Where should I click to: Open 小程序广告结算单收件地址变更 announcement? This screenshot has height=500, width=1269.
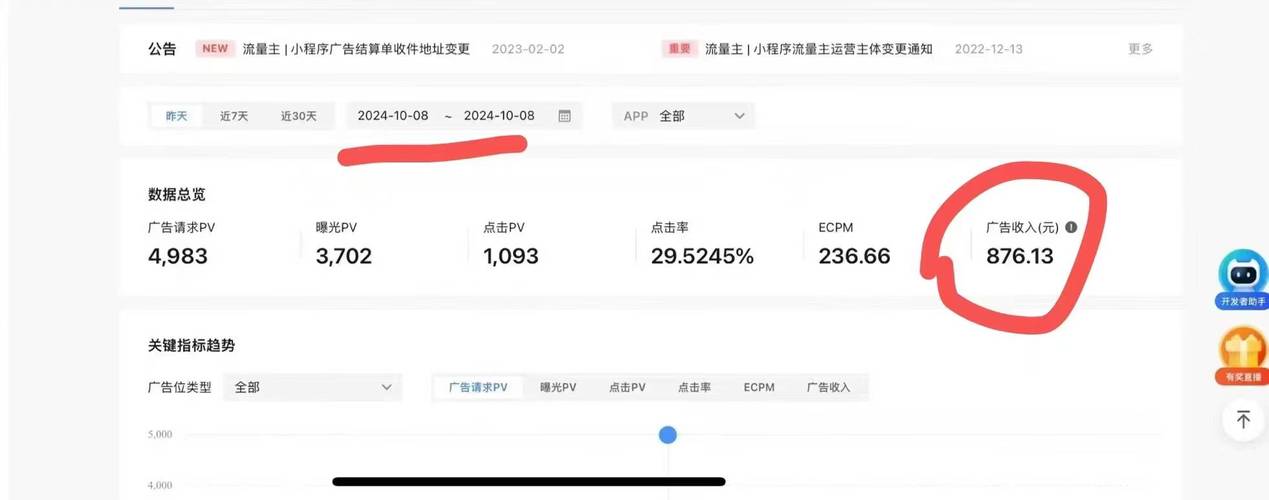tap(356, 48)
